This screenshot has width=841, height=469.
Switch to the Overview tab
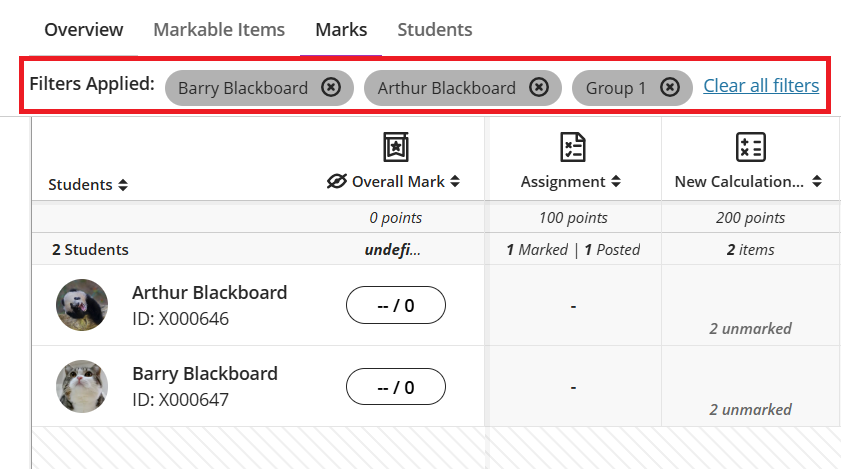(84, 30)
